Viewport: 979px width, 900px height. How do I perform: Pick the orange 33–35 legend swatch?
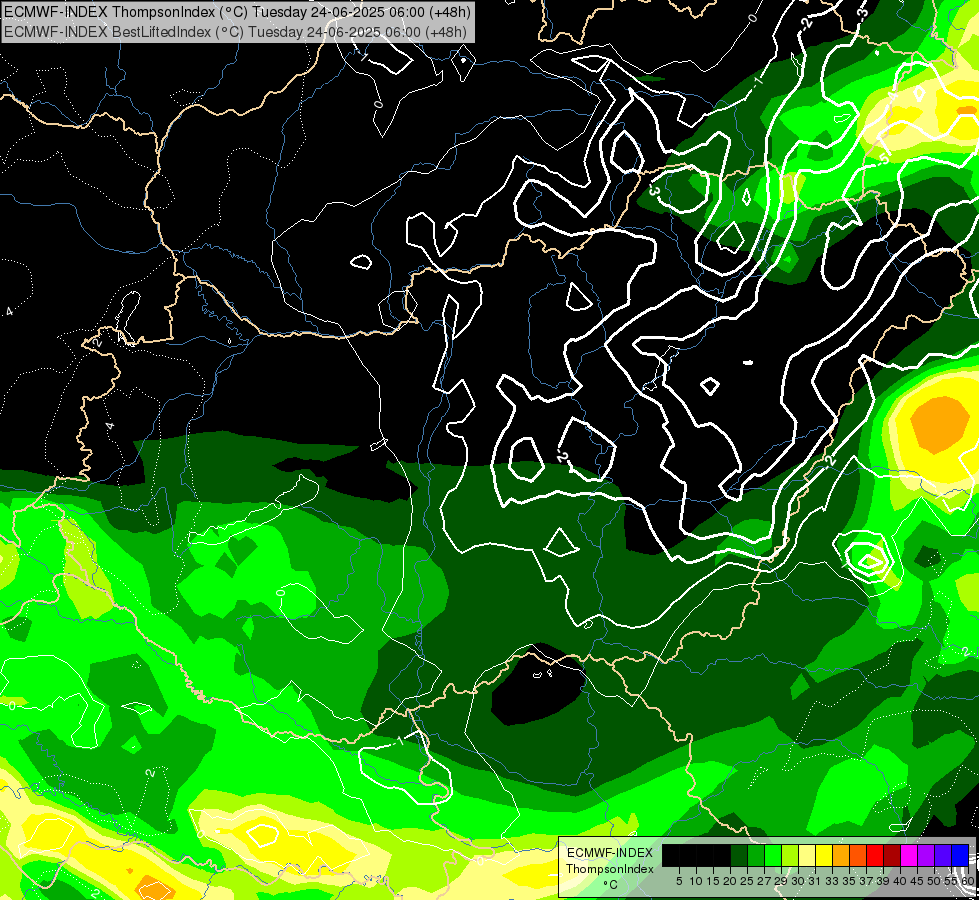point(841,855)
